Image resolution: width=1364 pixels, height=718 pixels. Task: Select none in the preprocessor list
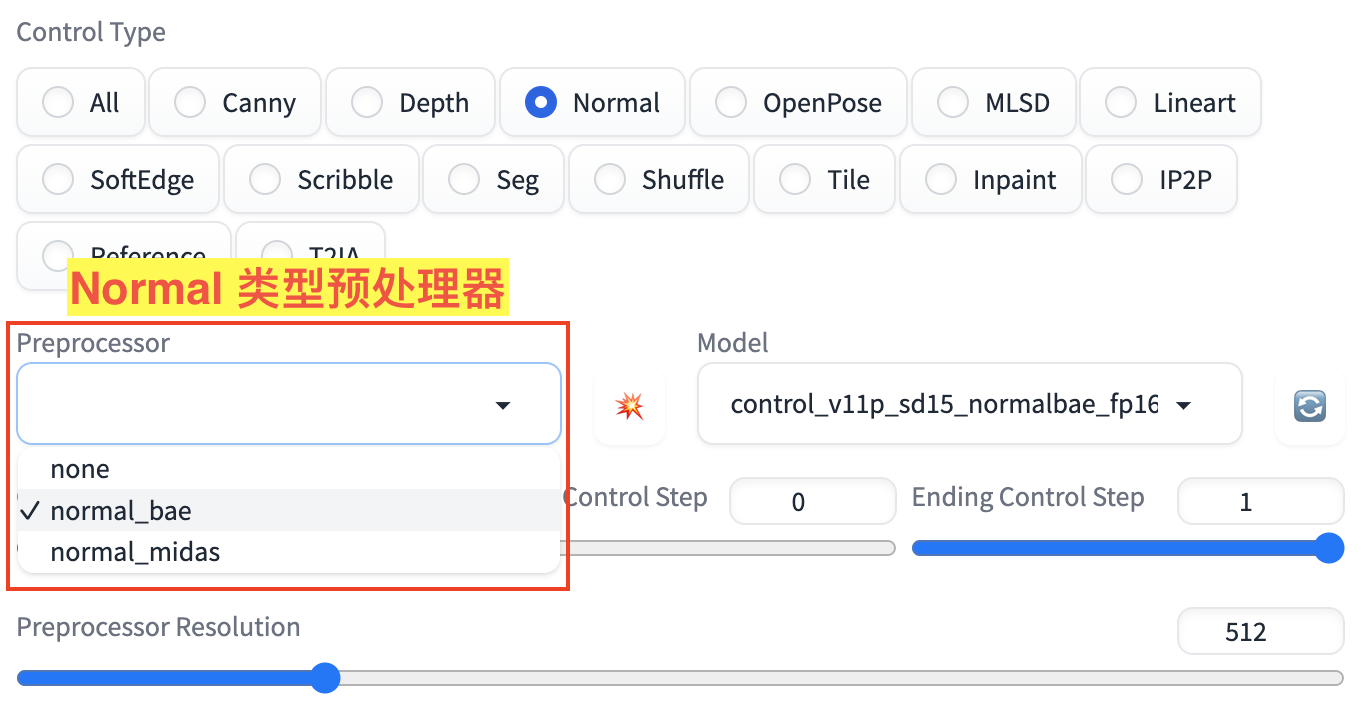(80, 469)
